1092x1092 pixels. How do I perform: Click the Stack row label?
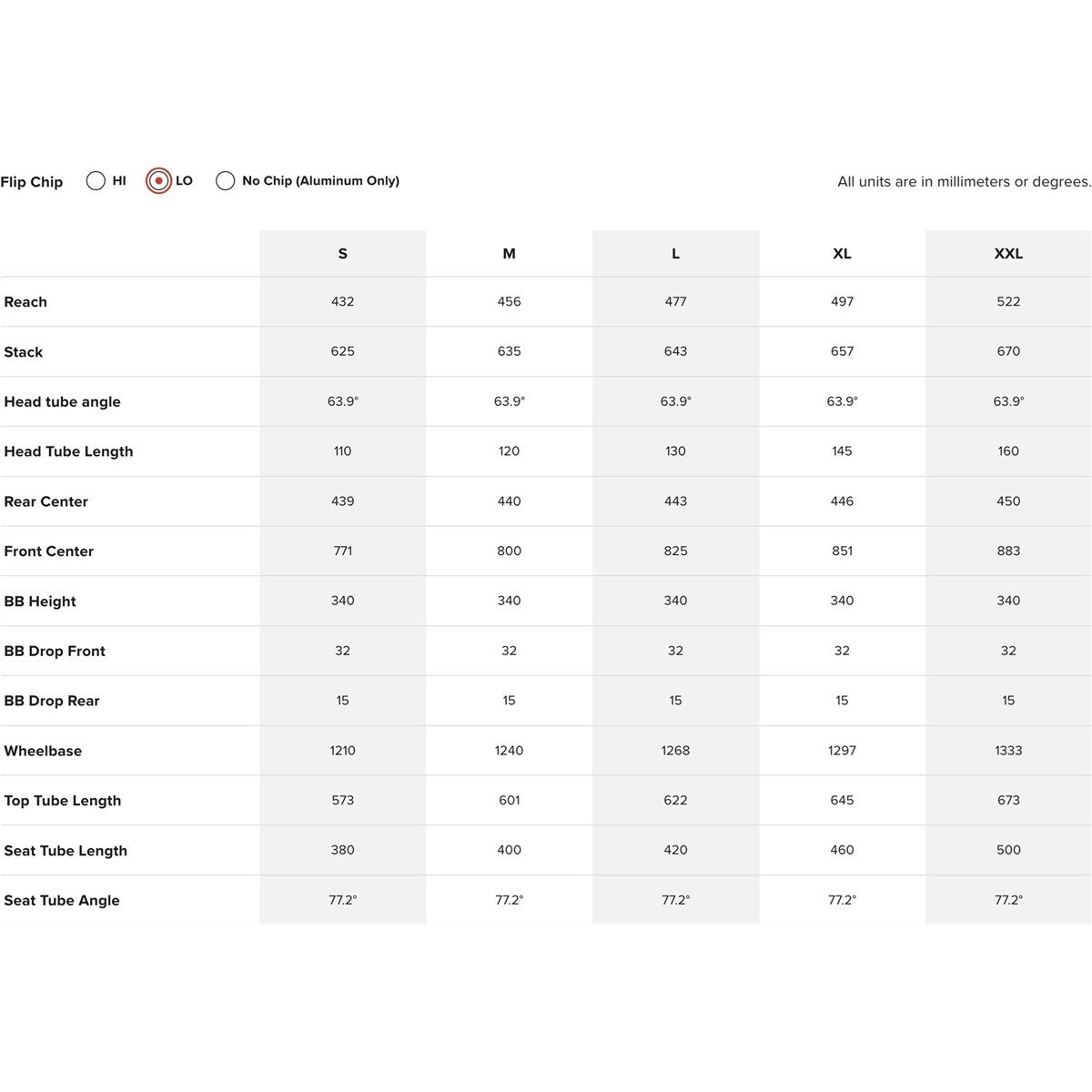pos(24,352)
